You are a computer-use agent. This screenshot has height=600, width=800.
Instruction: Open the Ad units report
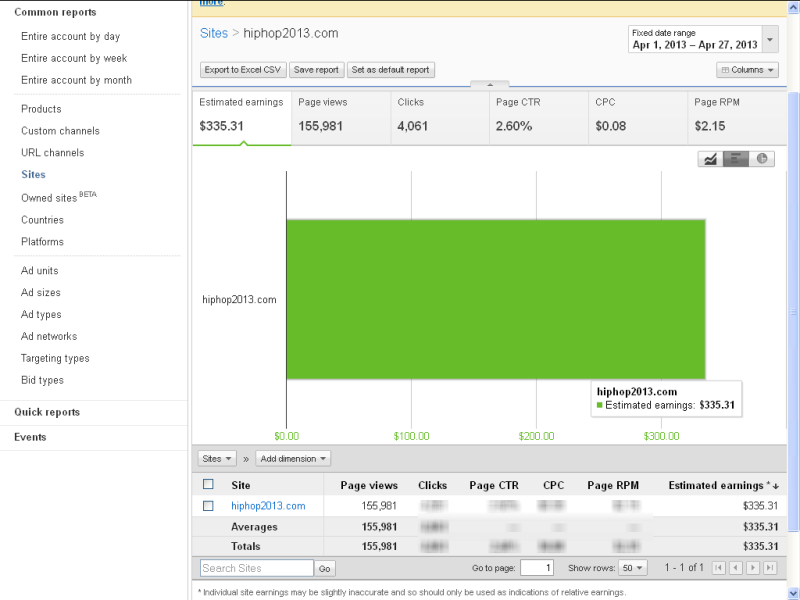coord(40,270)
